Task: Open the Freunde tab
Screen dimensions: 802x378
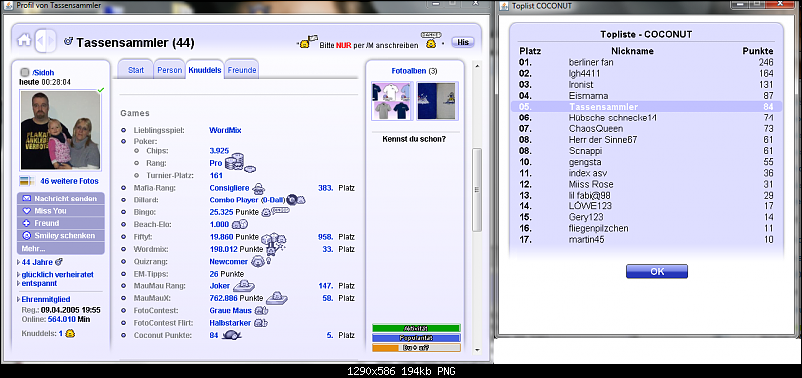Action: click(x=242, y=70)
